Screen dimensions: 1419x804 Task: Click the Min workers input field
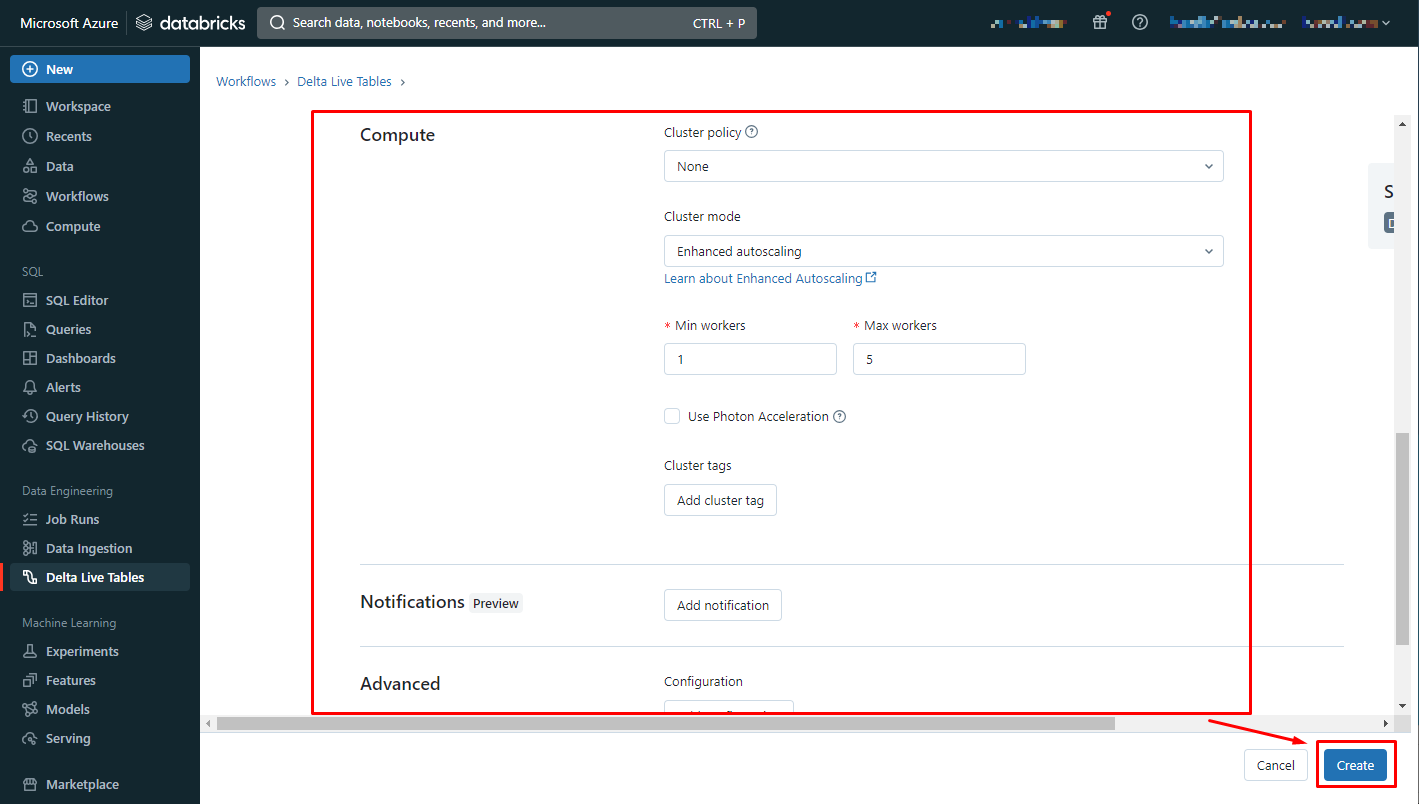click(750, 359)
